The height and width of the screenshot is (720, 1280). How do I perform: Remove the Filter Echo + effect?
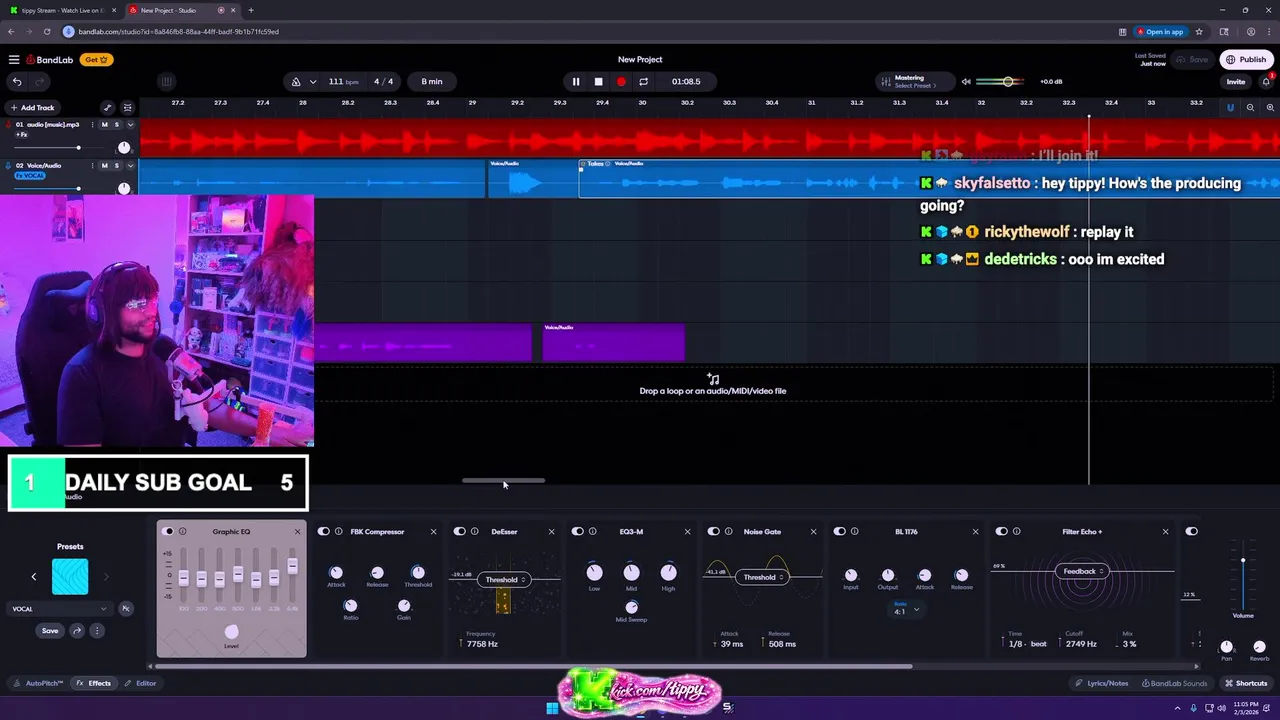pyautogui.click(x=1165, y=532)
